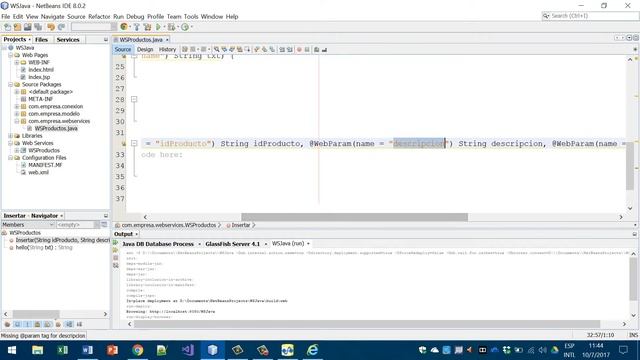Expand the Libraries node
The image size is (640, 360).
[10, 136]
